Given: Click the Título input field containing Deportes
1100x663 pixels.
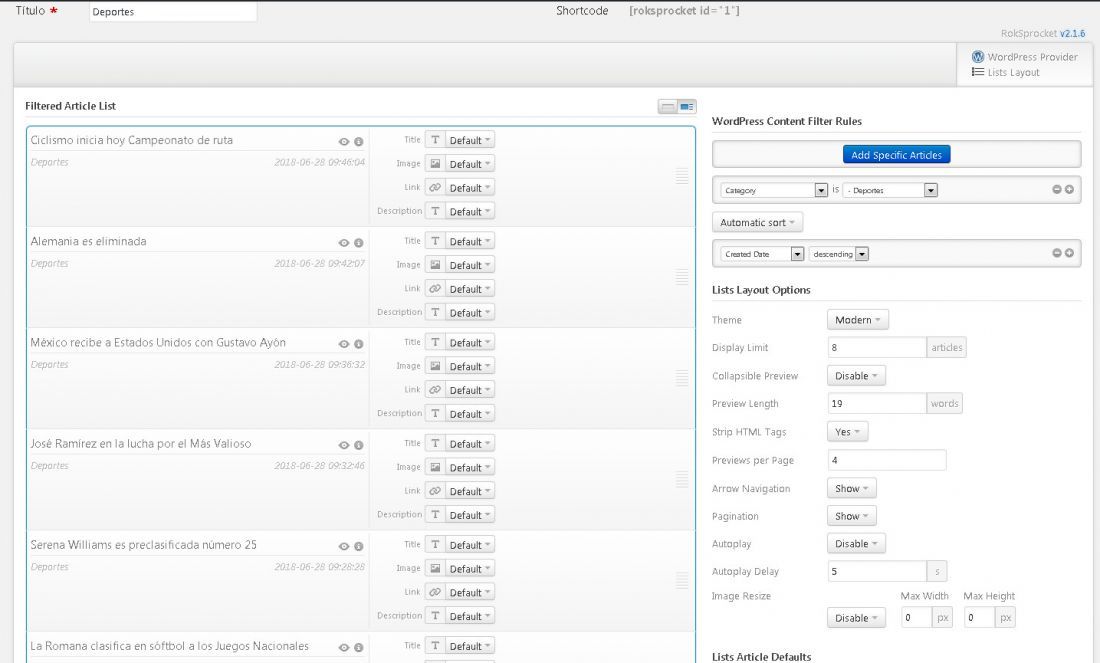Looking at the screenshot, I should click(173, 12).
